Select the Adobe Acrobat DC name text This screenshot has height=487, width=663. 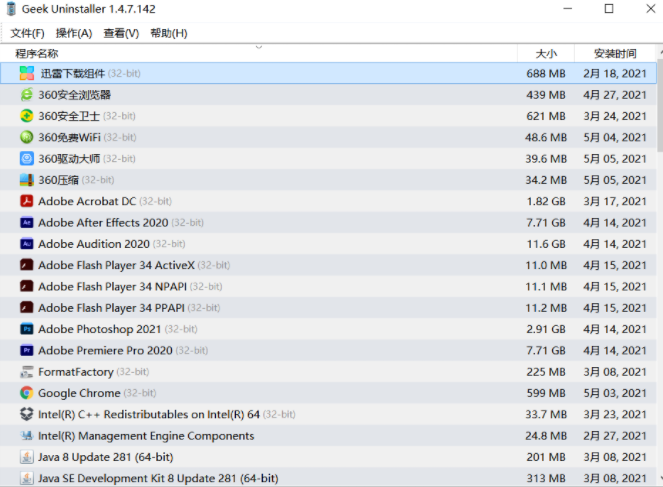(x=87, y=201)
